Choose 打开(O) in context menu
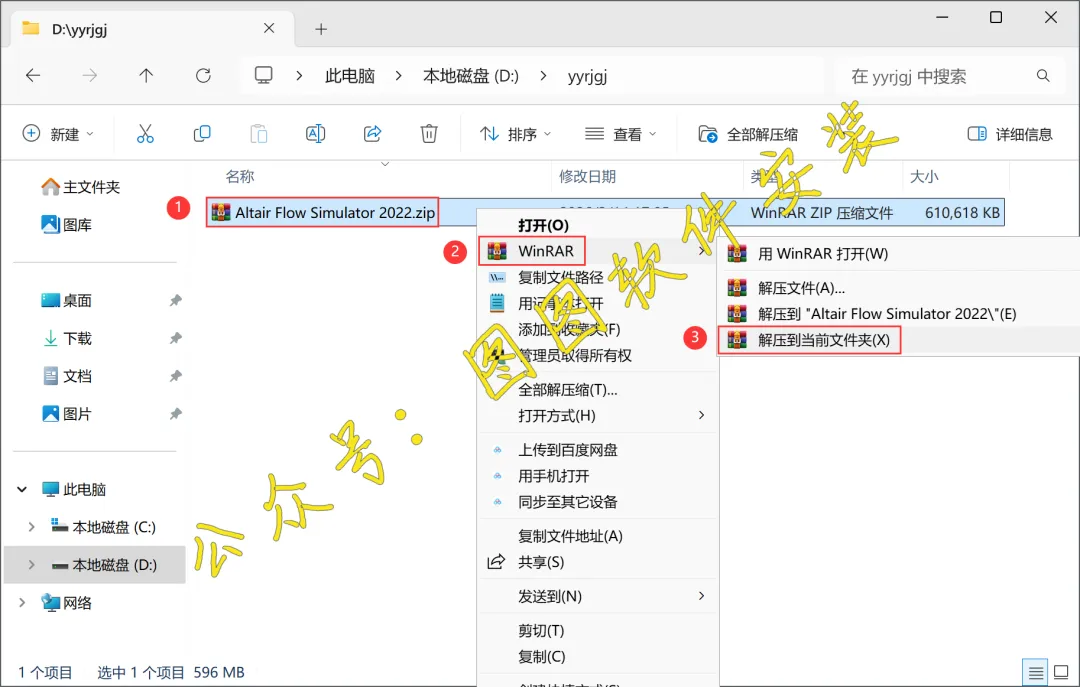 pyautogui.click(x=543, y=225)
